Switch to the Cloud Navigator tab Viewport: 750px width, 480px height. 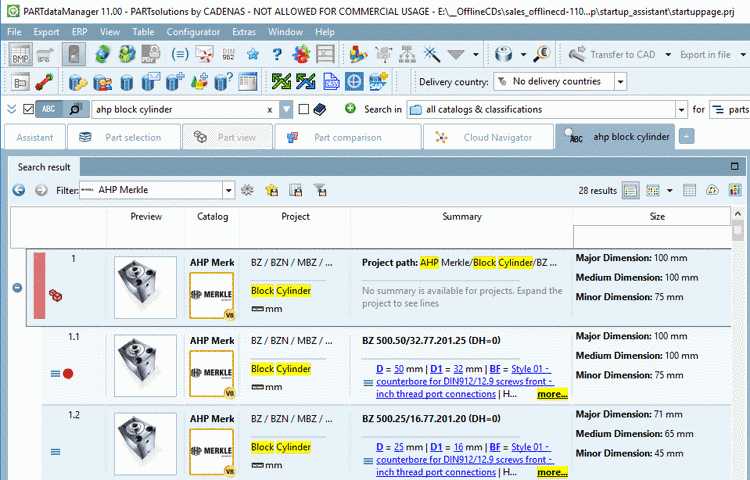pos(488,137)
